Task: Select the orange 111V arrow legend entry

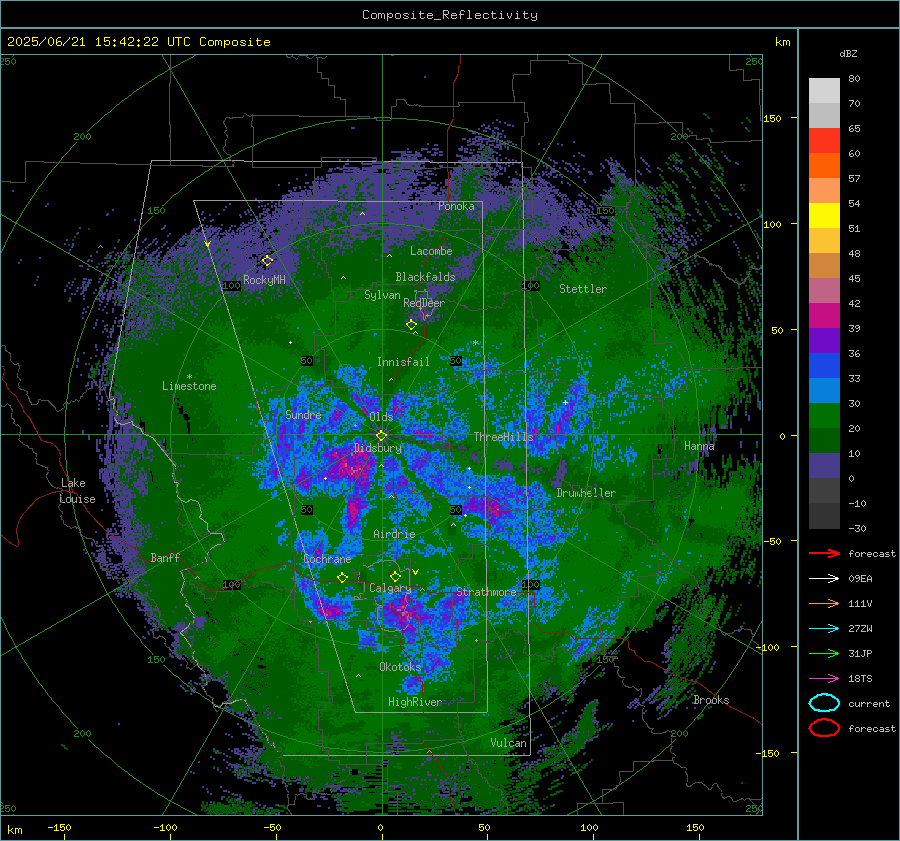Action: [824, 603]
